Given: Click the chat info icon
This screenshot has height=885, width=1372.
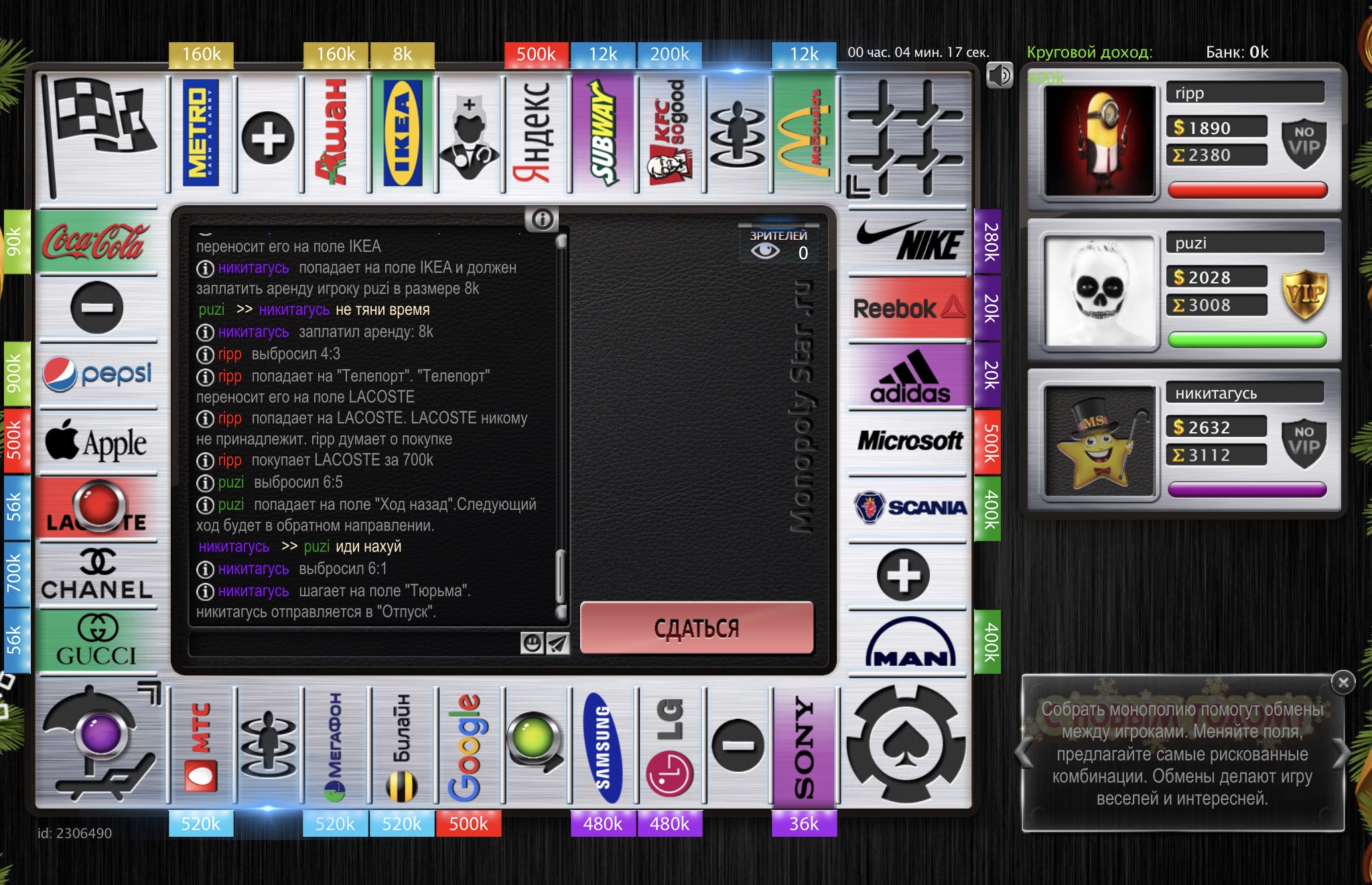Looking at the screenshot, I should pyautogui.click(x=541, y=218).
